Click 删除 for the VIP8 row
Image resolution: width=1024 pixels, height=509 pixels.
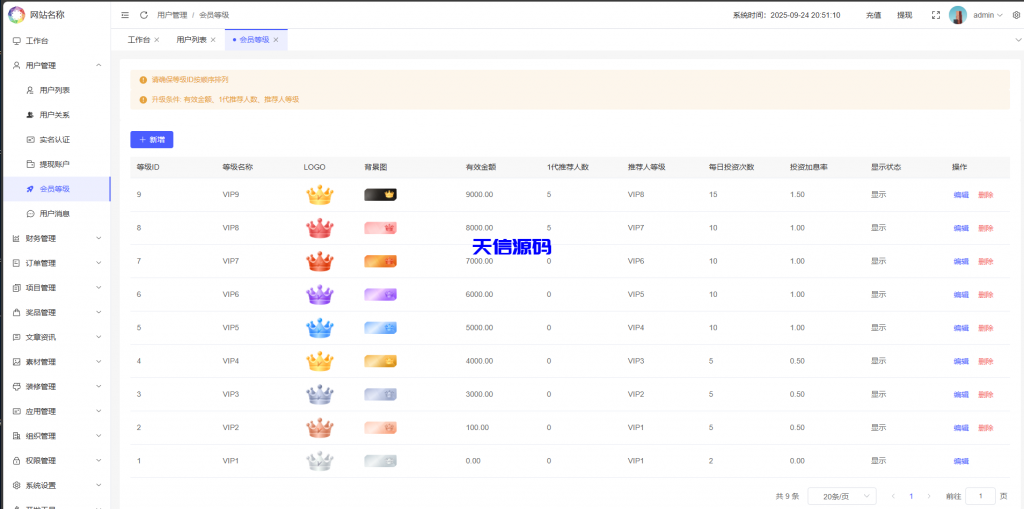(x=985, y=228)
